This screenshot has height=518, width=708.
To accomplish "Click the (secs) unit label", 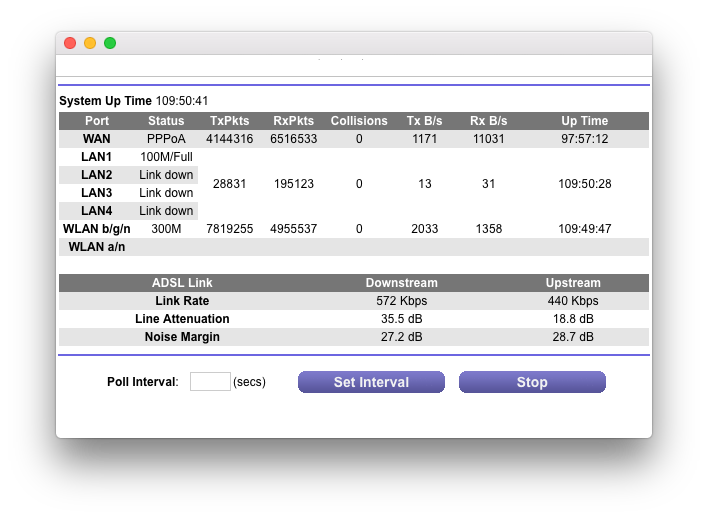I will pos(249,382).
